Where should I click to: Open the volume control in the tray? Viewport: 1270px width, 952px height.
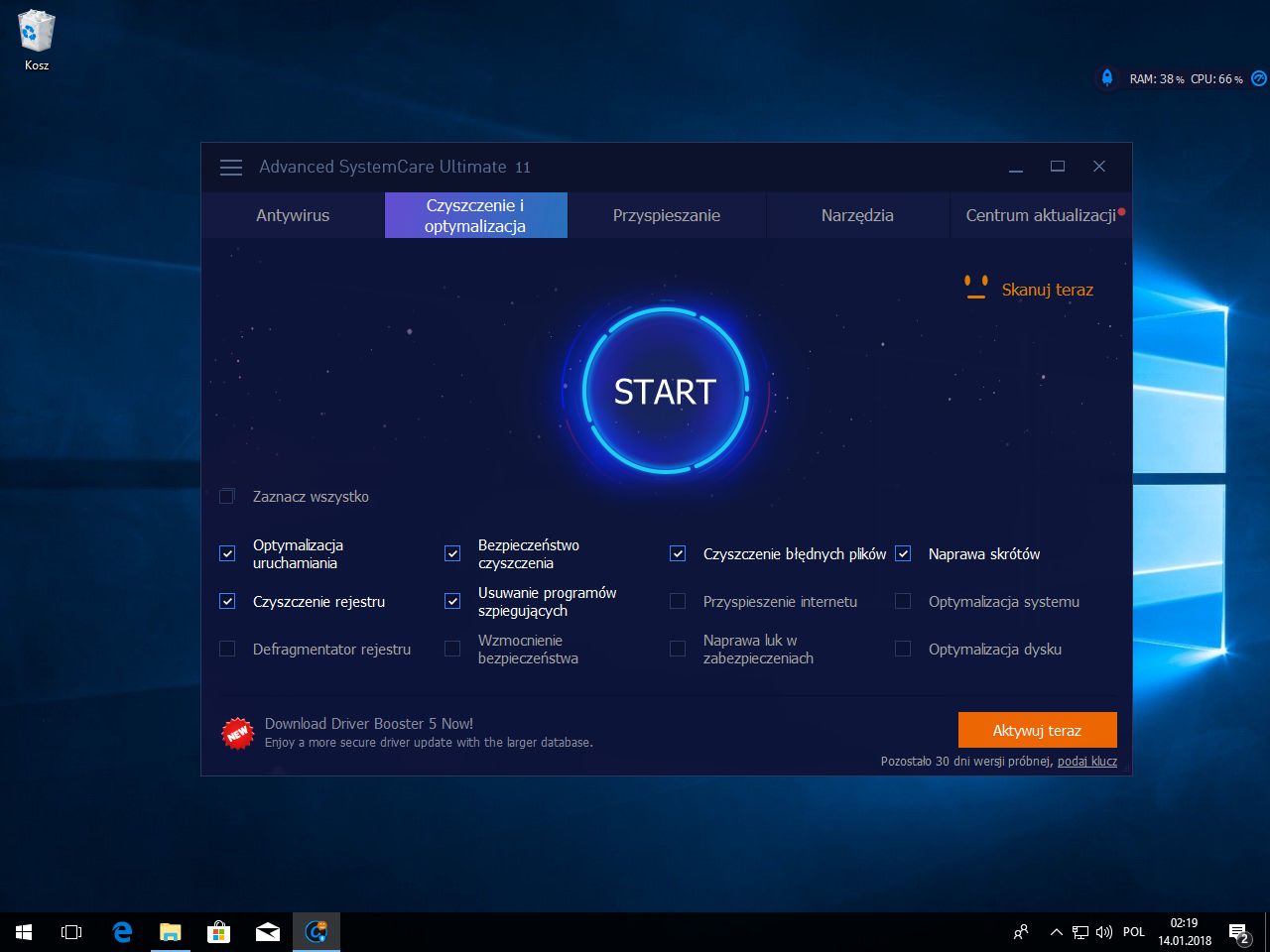(x=1103, y=932)
